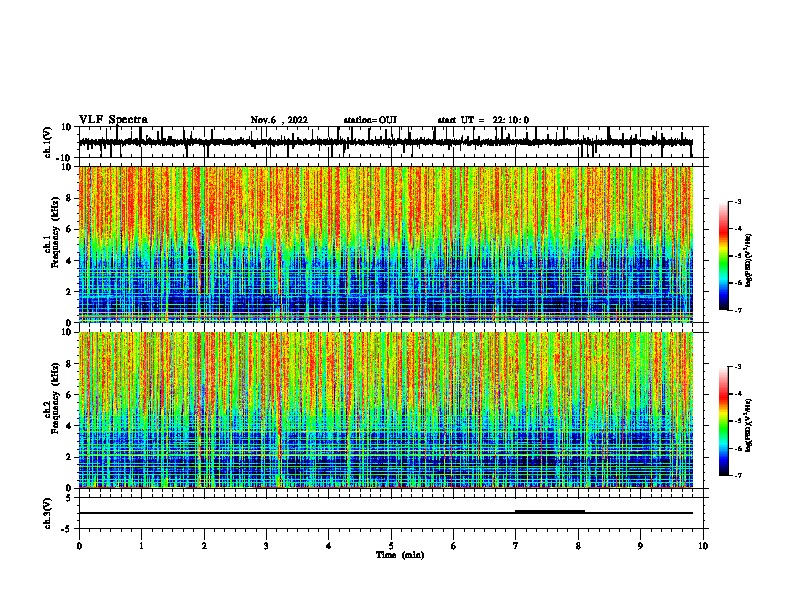Click the "Time (min)" x-axis label
The width and height of the screenshot is (792, 612).
[x=400, y=555]
